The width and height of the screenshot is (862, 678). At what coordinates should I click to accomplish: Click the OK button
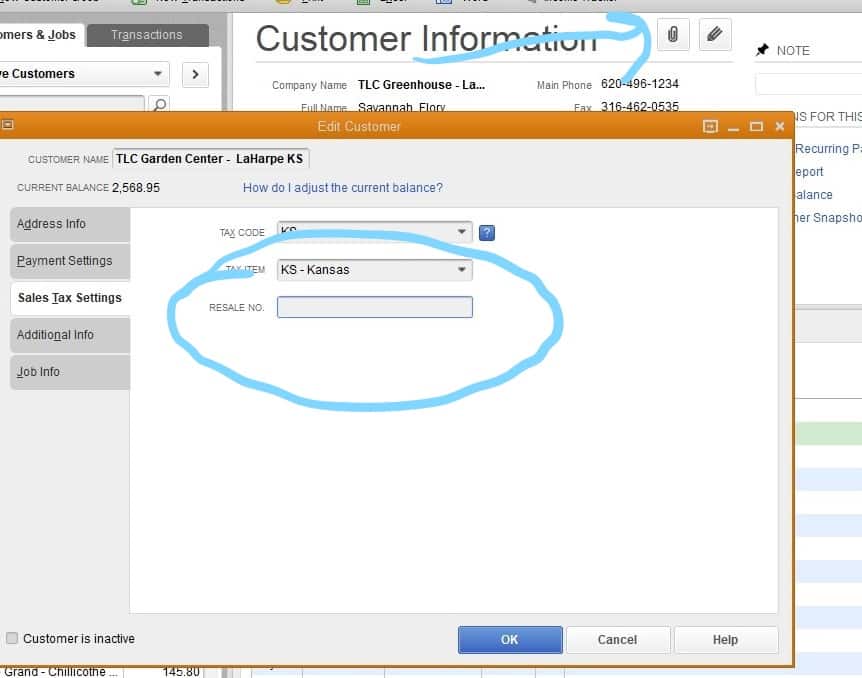(510, 640)
